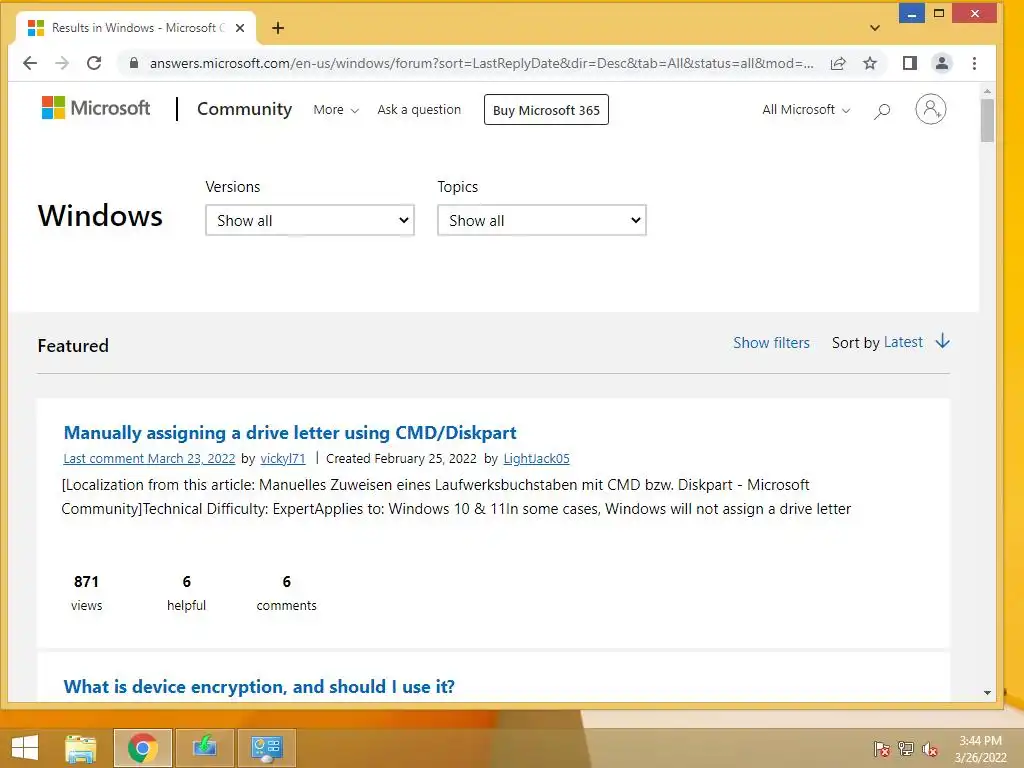
Task: Open Last comment March 23, 2022 link
Action: point(149,458)
